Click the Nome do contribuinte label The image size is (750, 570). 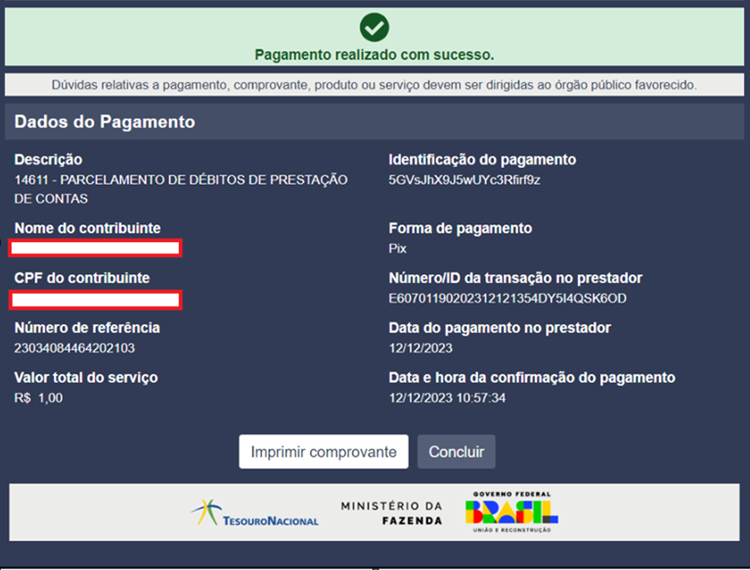click(88, 228)
